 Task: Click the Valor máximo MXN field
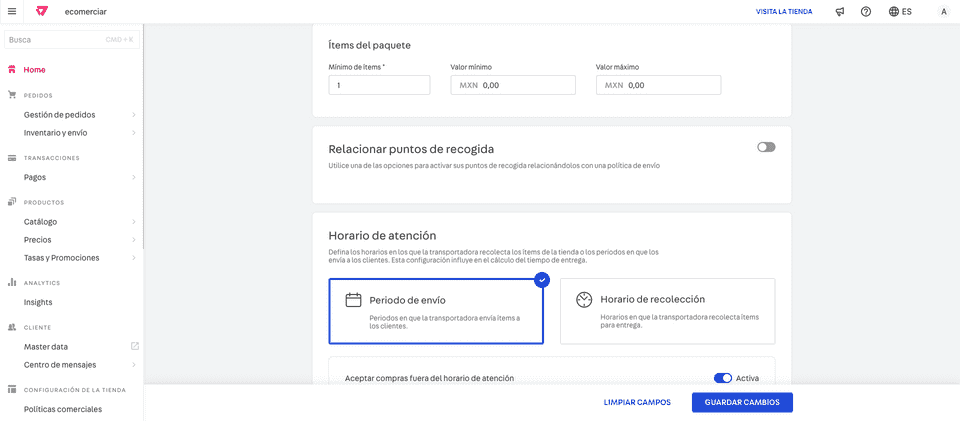[659, 86]
